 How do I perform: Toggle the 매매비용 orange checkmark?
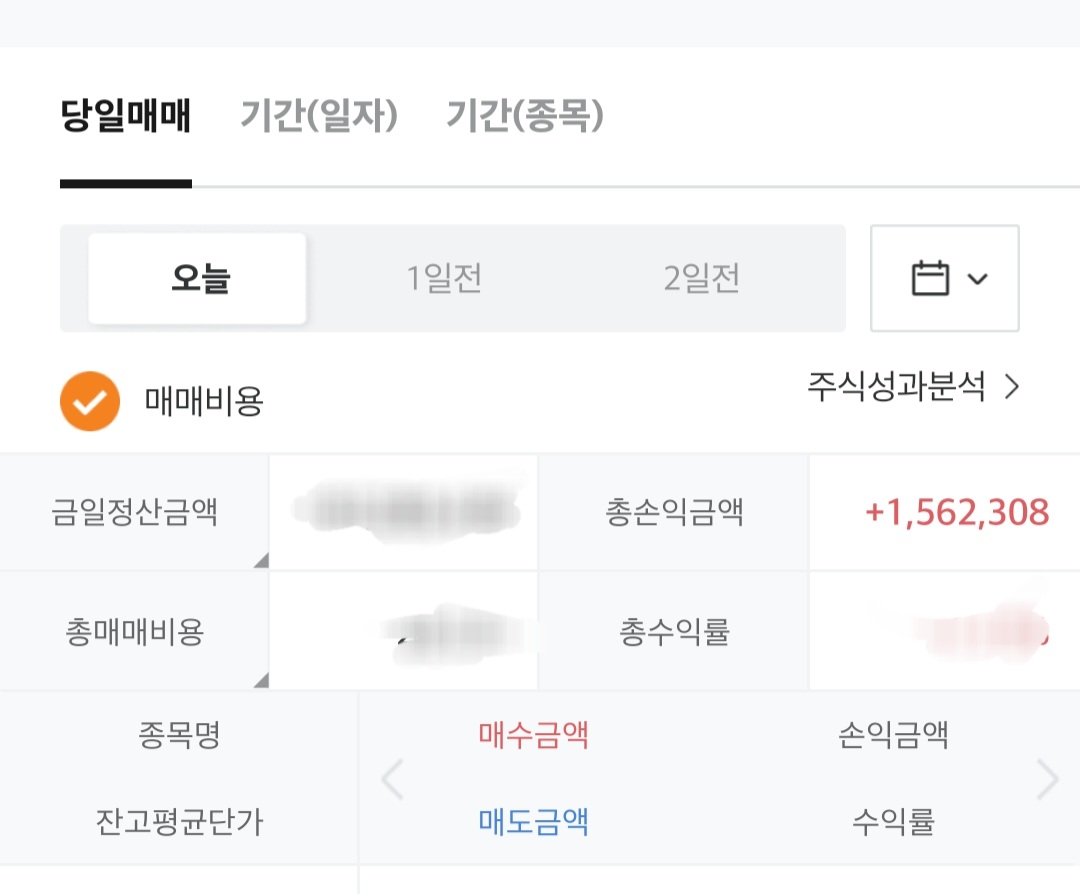[x=90, y=401]
